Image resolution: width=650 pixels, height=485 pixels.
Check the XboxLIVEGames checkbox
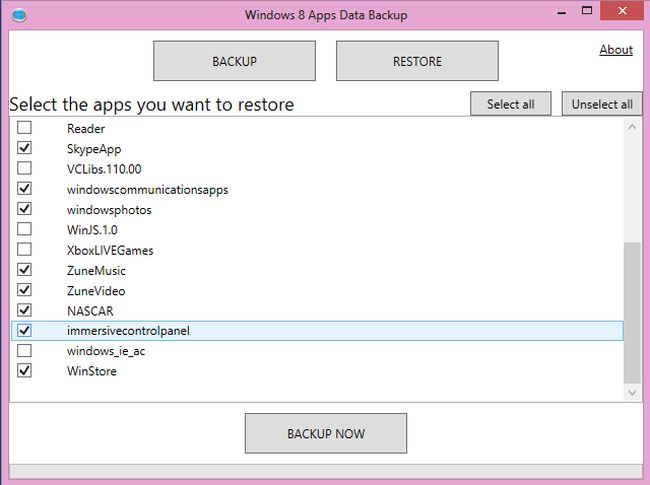pyautogui.click(x=24, y=249)
